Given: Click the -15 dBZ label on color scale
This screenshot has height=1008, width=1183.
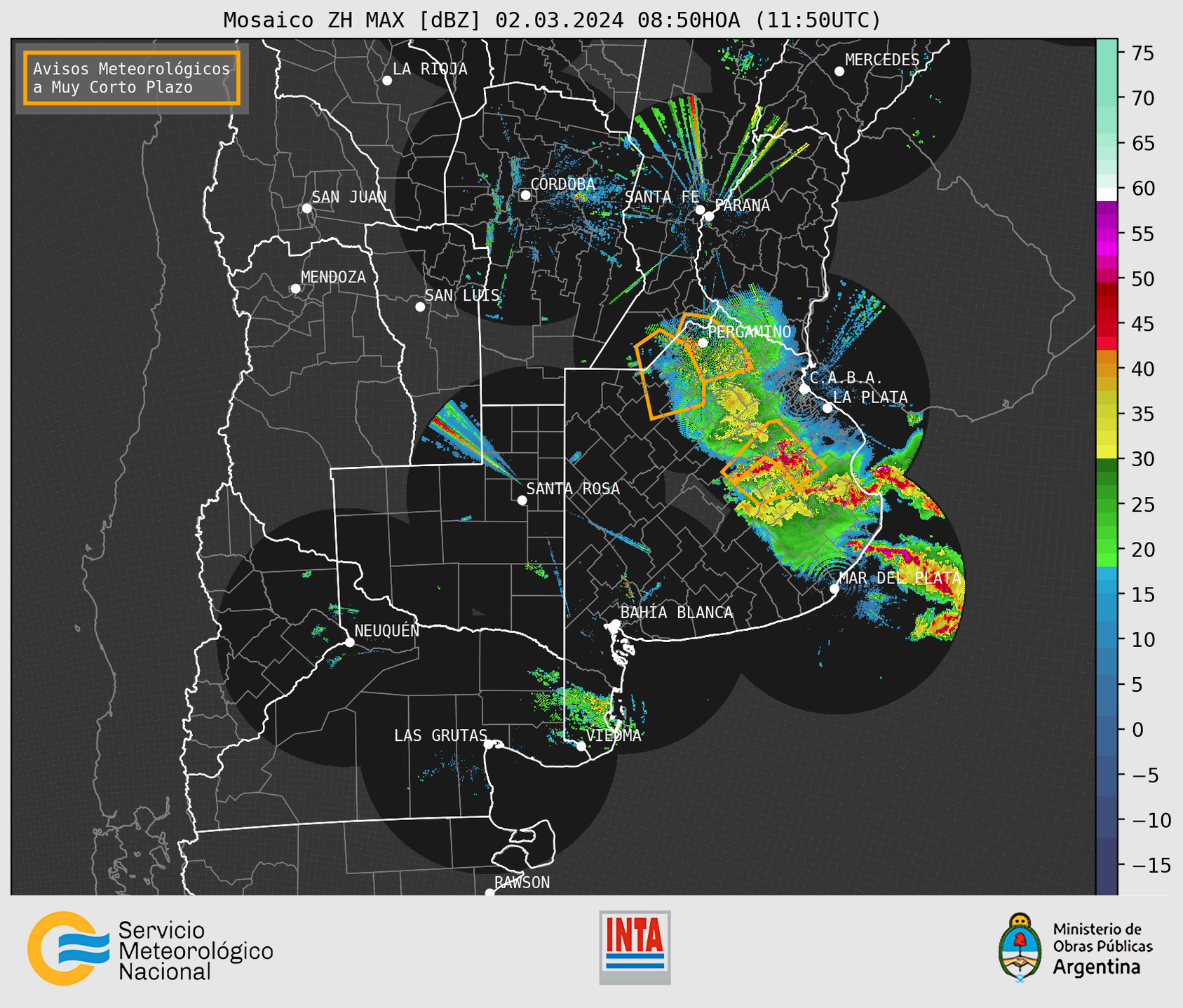Looking at the screenshot, I should (x=1151, y=865).
